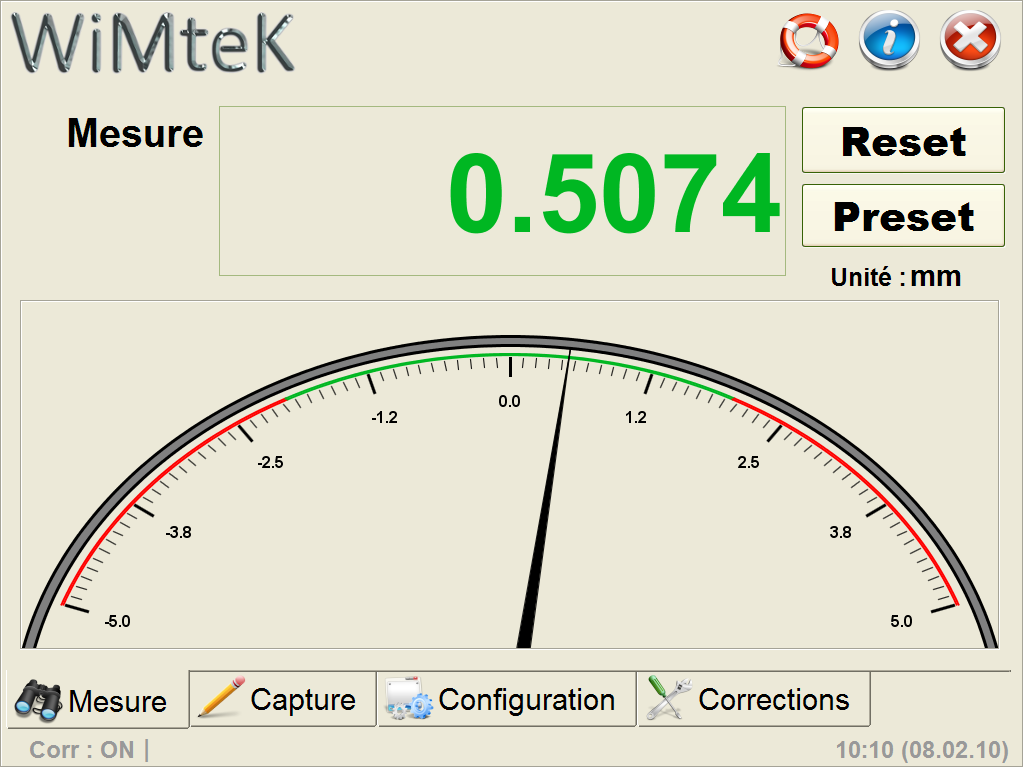Click the pencil icon on Capture tab

coord(221,697)
